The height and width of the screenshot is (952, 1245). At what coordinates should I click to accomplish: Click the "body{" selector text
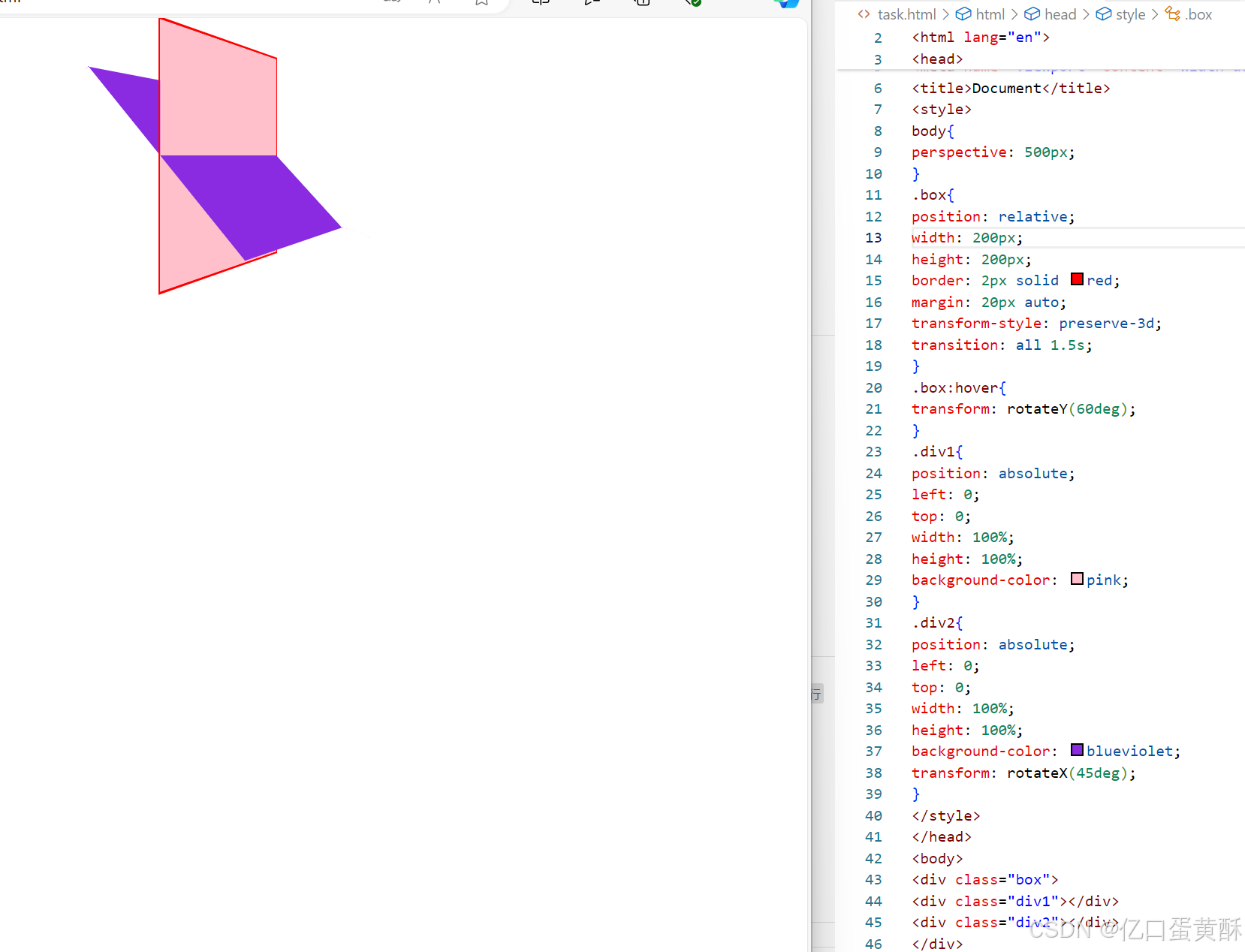[x=933, y=131]
